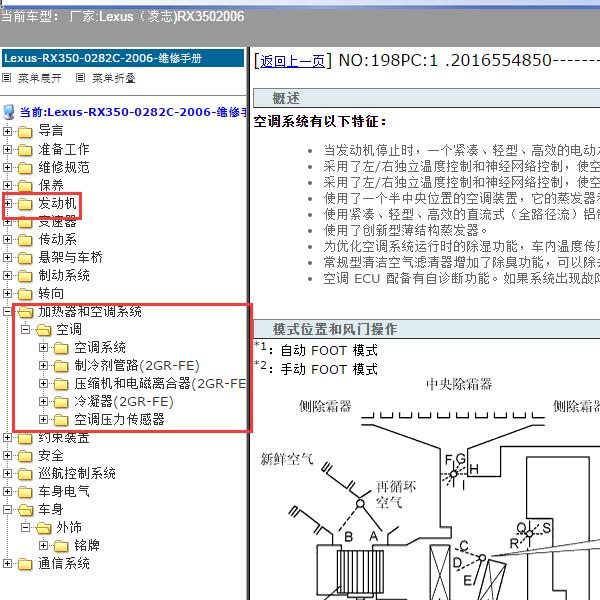Screen dimensions: 600x600
Task: Open the 冷凝器(2GR-FE) folder icon
Action: [x=61, y=402]
